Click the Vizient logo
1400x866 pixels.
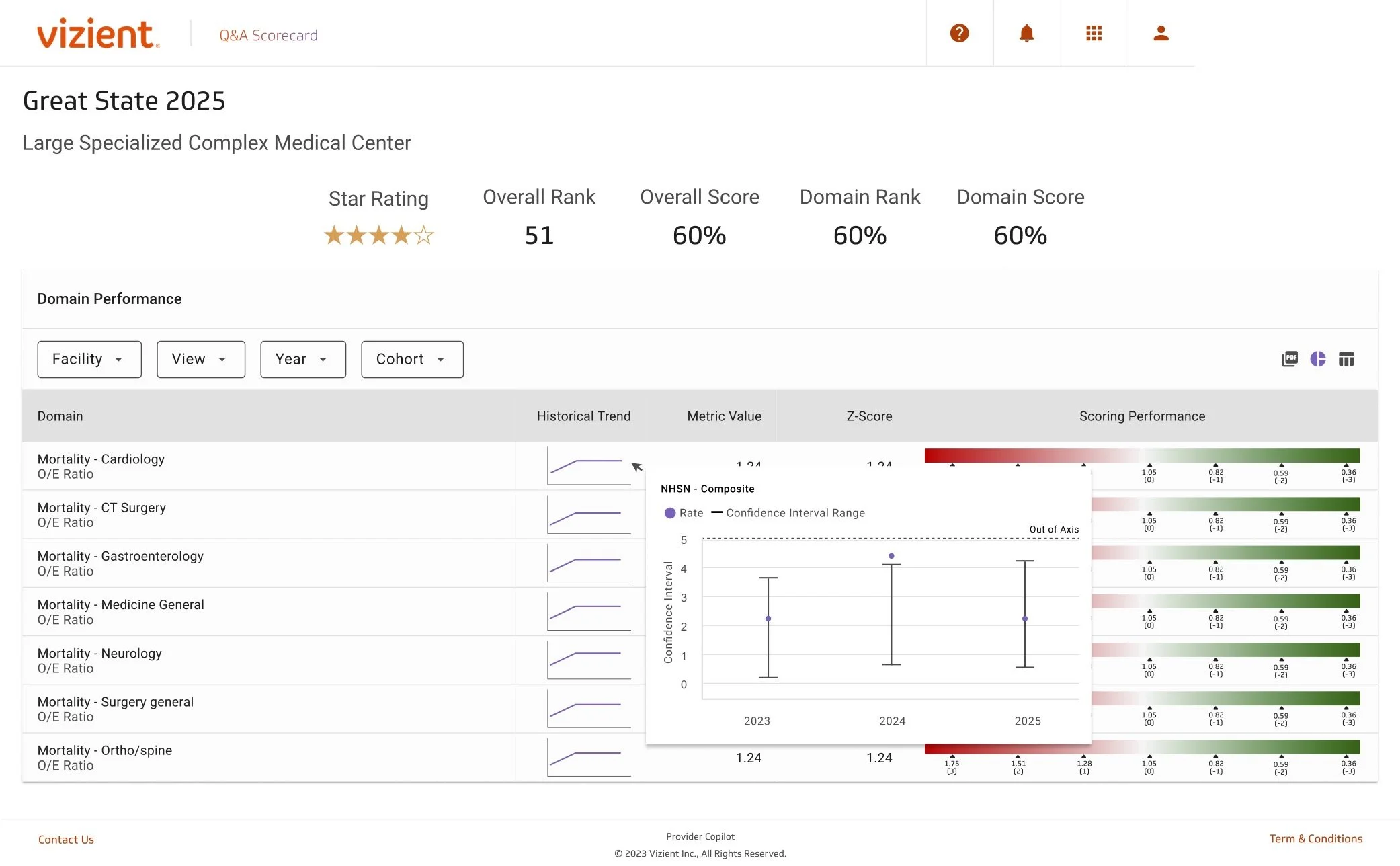[x=97, y=34]
